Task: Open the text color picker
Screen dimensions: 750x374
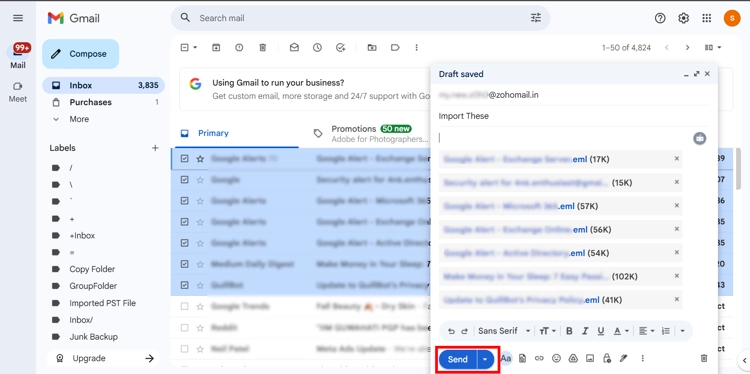Action: 620,331
